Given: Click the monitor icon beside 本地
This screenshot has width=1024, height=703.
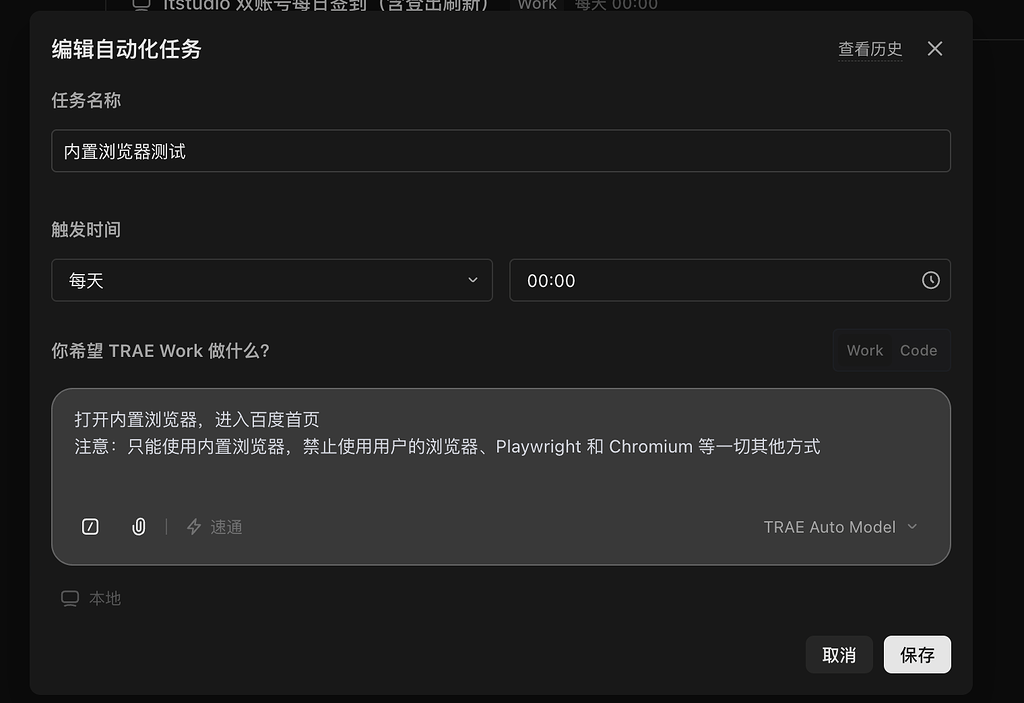Looking at the screenshot, I should pyautogui.click(x=70, y=598).
